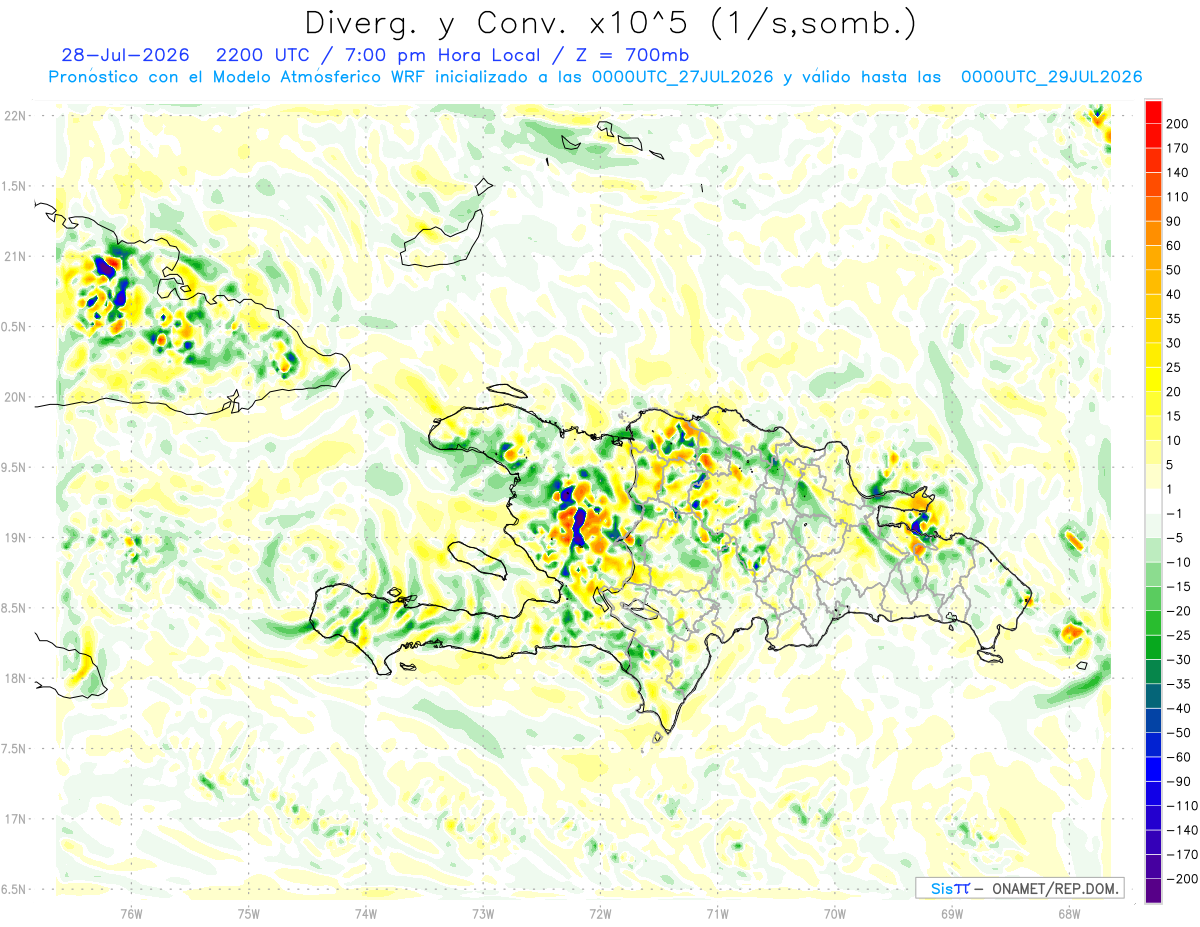Viewport: 1200px width, 927px height.
Task: Click the init time '0000UTC_27JUL2026'
Action: tap(683, 77)
